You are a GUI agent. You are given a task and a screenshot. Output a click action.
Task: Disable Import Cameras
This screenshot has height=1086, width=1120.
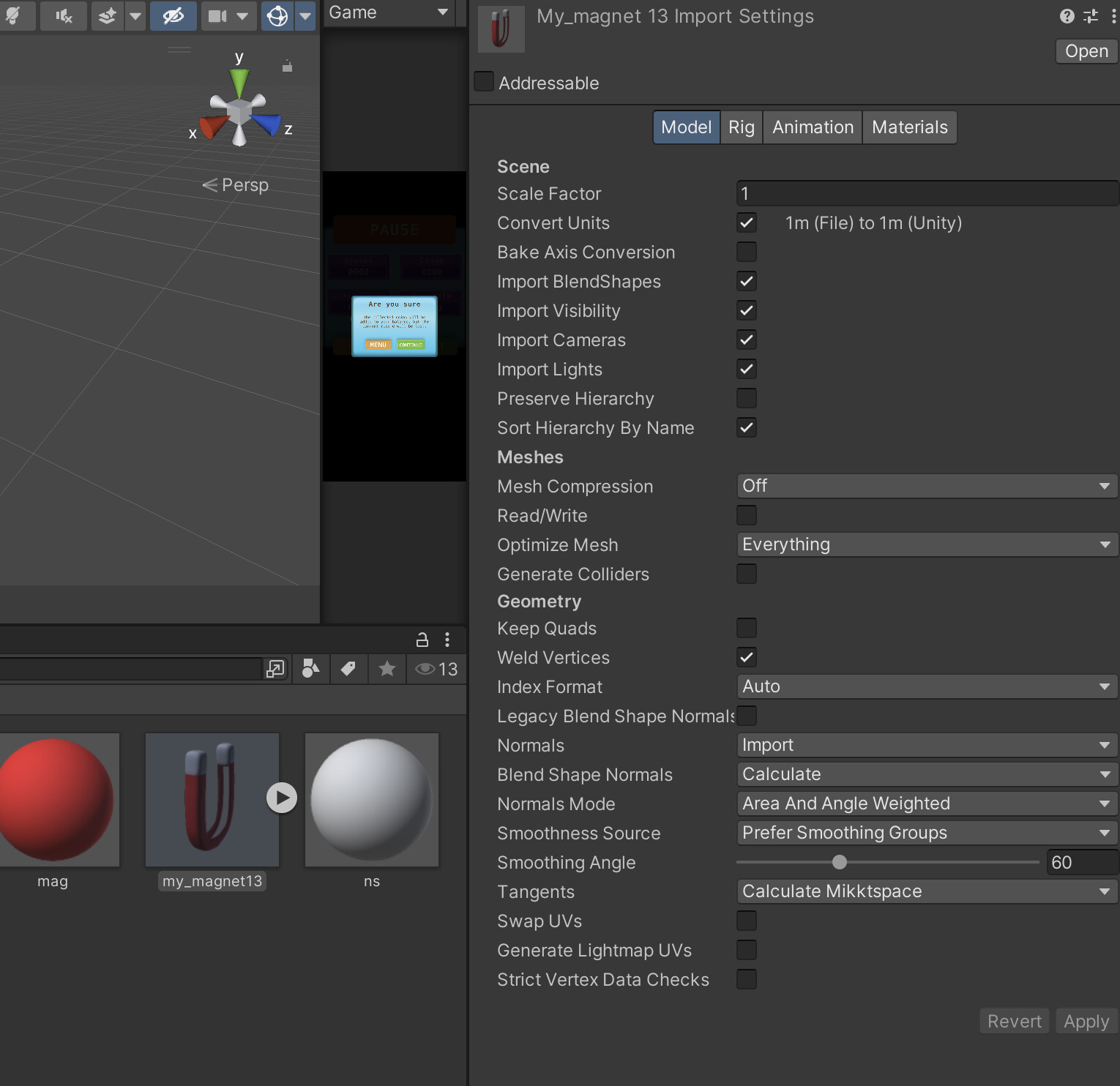[x=746, y=340]
